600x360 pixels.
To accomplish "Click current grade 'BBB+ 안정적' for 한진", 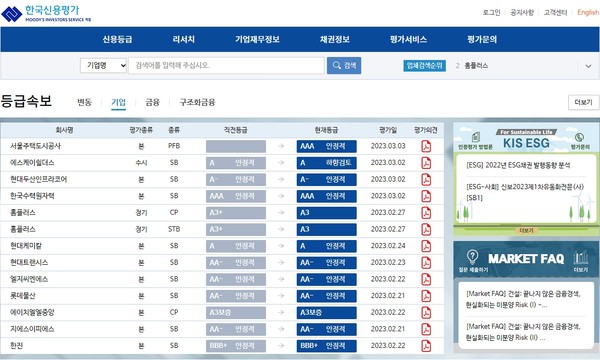I will [x=326, y=346].
